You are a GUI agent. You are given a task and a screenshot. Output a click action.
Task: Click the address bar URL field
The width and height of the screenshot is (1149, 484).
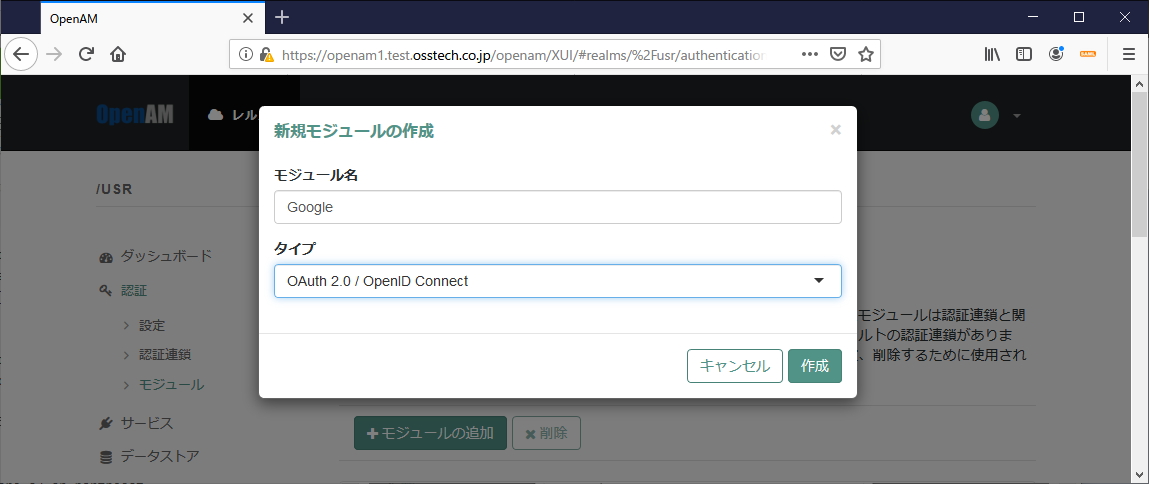pyautogui.click(x=524, y=54)
